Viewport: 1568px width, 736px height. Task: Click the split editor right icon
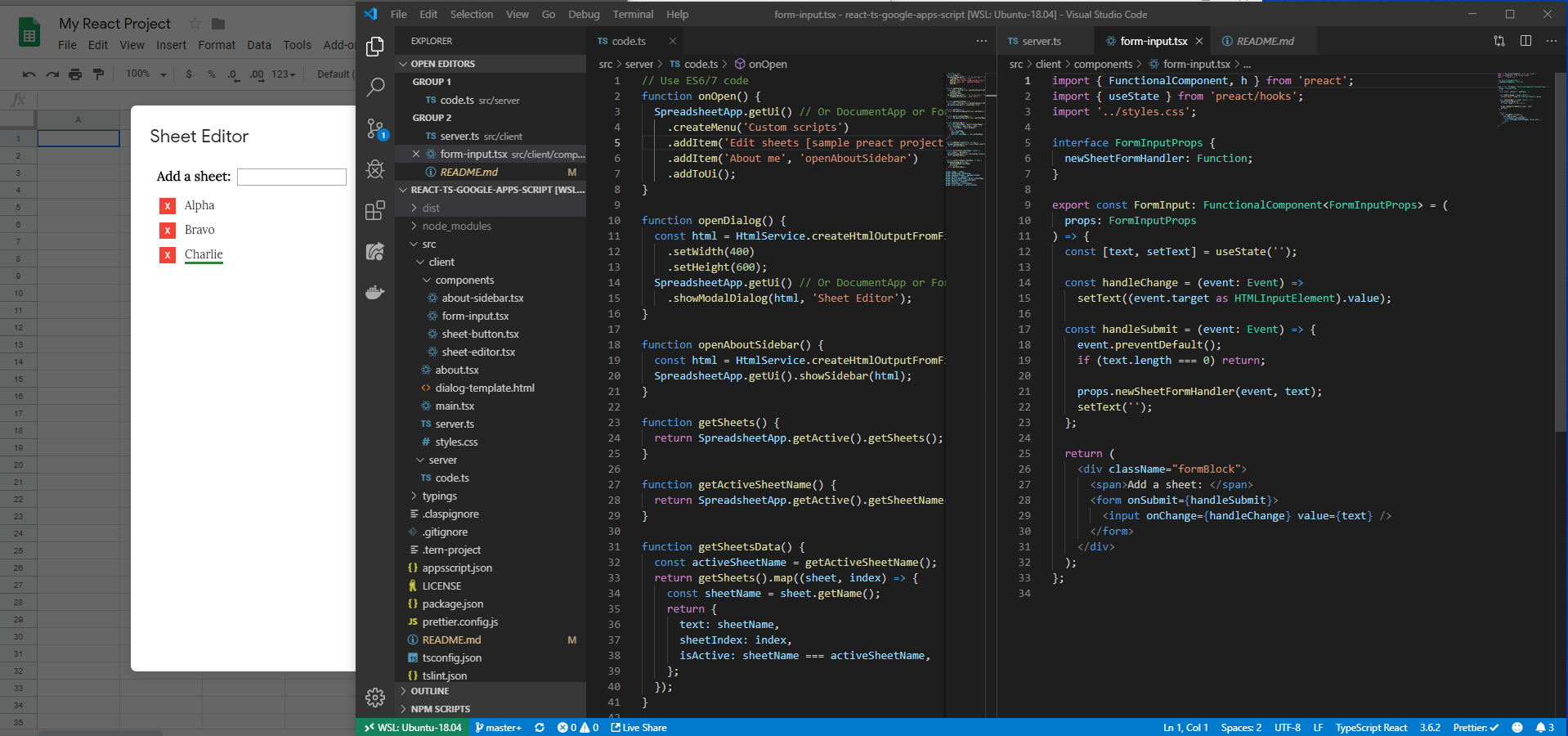pos(1525,41)
